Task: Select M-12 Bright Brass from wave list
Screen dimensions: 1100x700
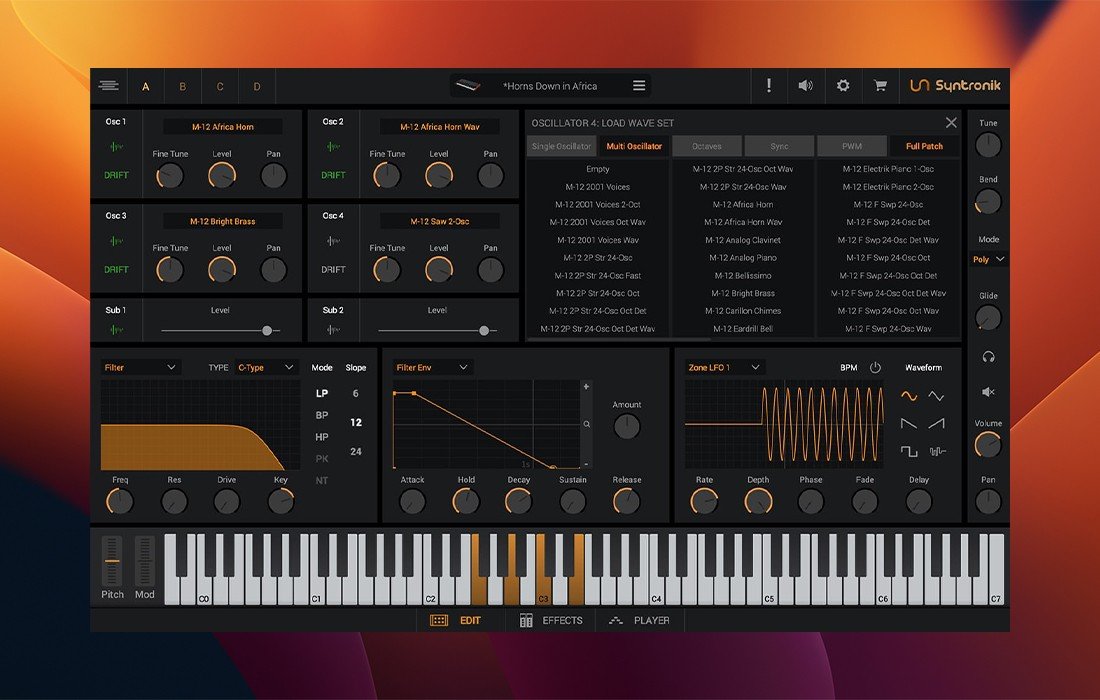Action: (x=743, y=293)
